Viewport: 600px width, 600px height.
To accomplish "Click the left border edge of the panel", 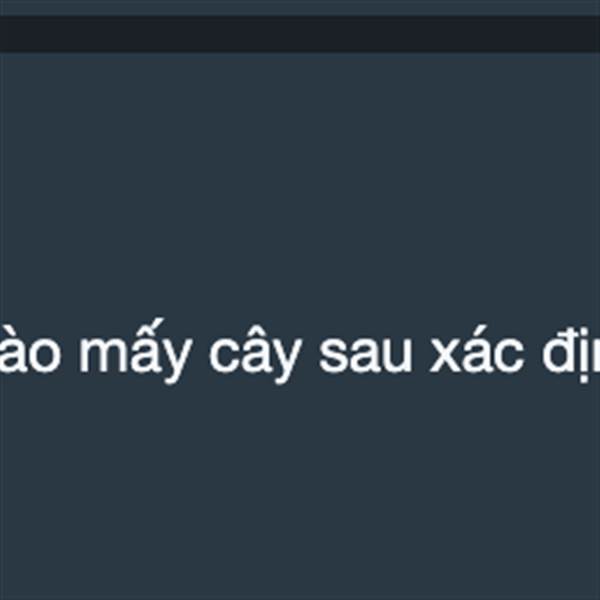I will [x=1, y=325].
